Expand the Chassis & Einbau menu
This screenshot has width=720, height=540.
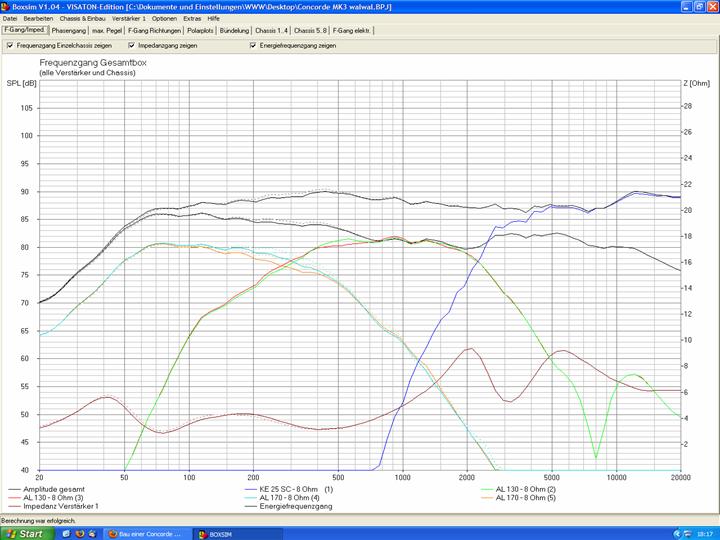[x=82, y=18]
